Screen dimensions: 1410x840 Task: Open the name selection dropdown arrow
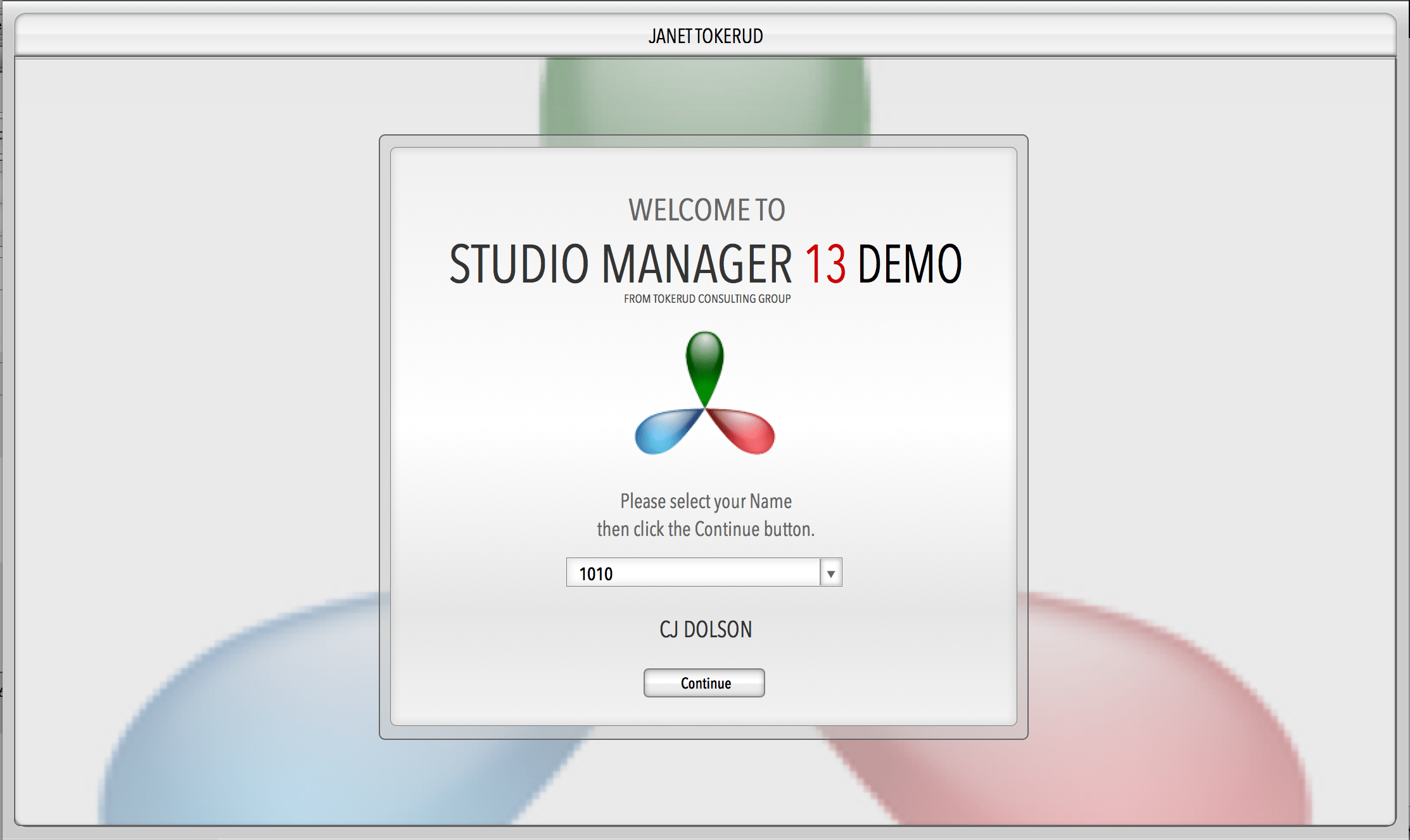tap(830, 572)
